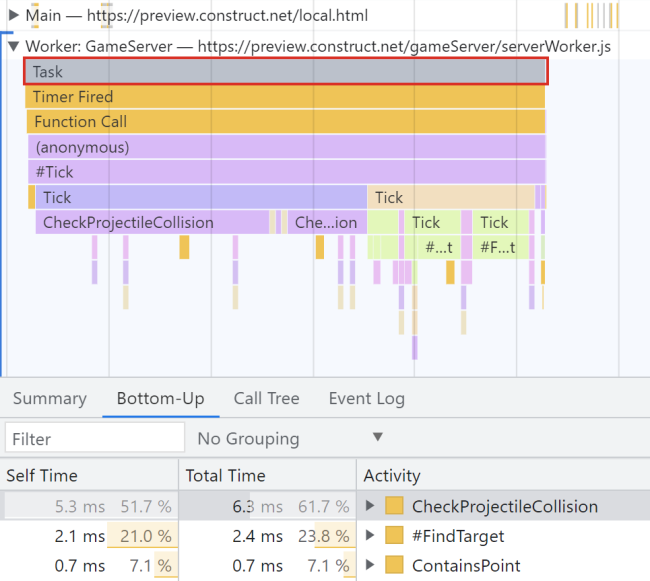The height and width of the screenshot is (581, 650).
Task: Select the wide CheckProjectileCollision bar
Action: coord(152,223)
